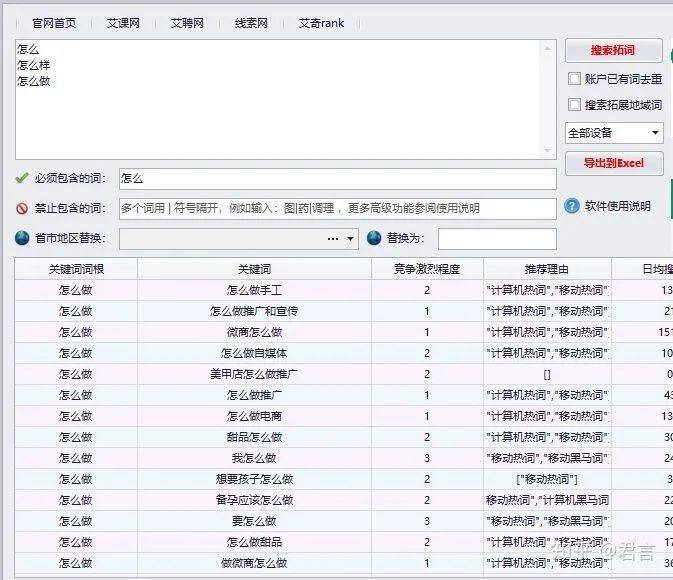Enable the 账户已有词去重 checkbox

pos(574,78)
